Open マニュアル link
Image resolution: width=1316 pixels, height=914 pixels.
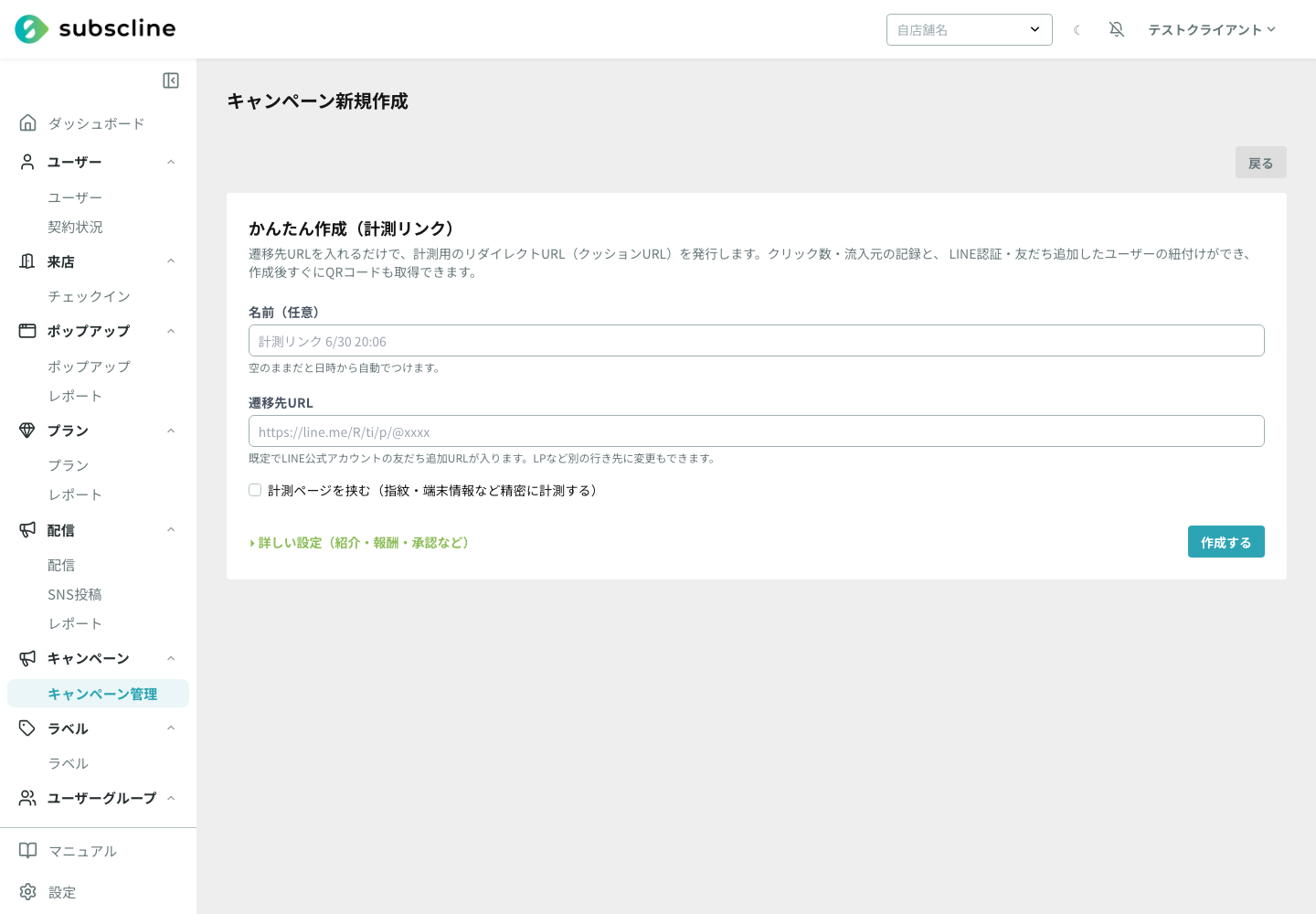82,851
